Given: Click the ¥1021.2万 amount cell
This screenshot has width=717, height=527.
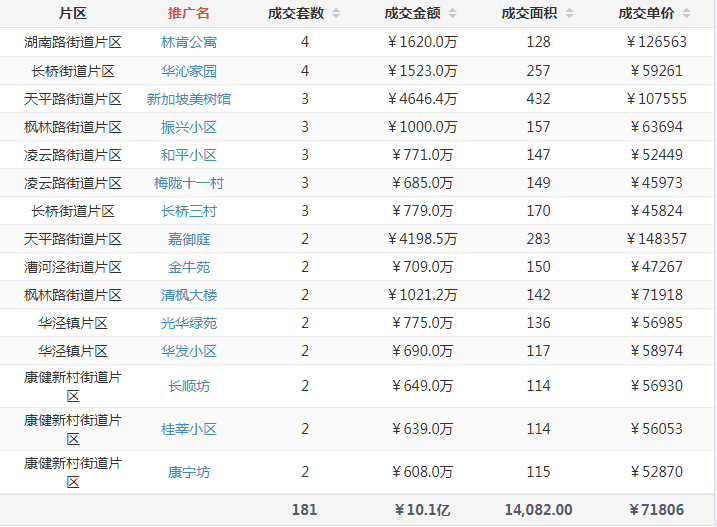Looking at the screenshot, I should (x=422, y=295).
